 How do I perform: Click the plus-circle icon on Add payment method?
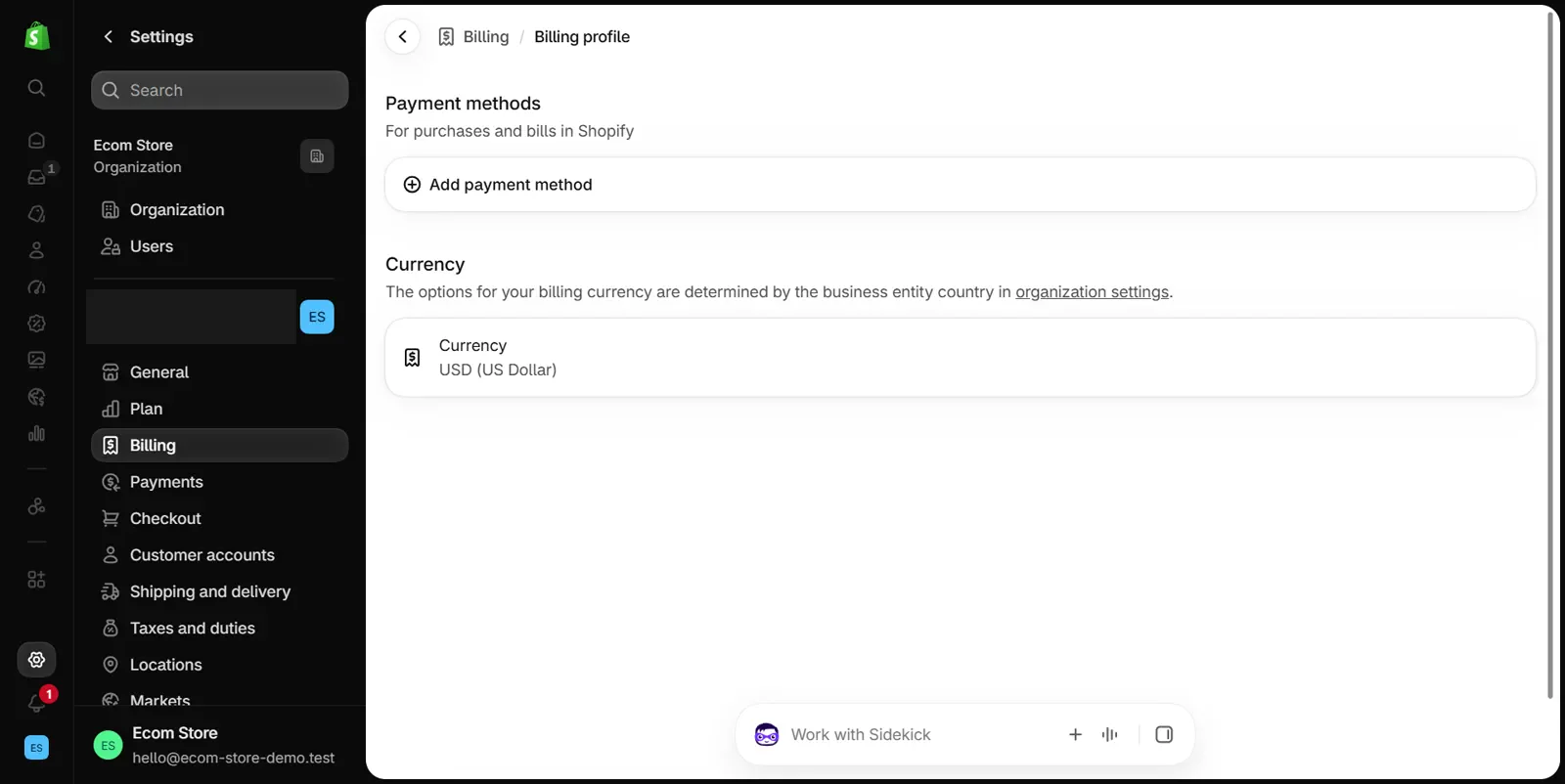(x=412, y=185)
